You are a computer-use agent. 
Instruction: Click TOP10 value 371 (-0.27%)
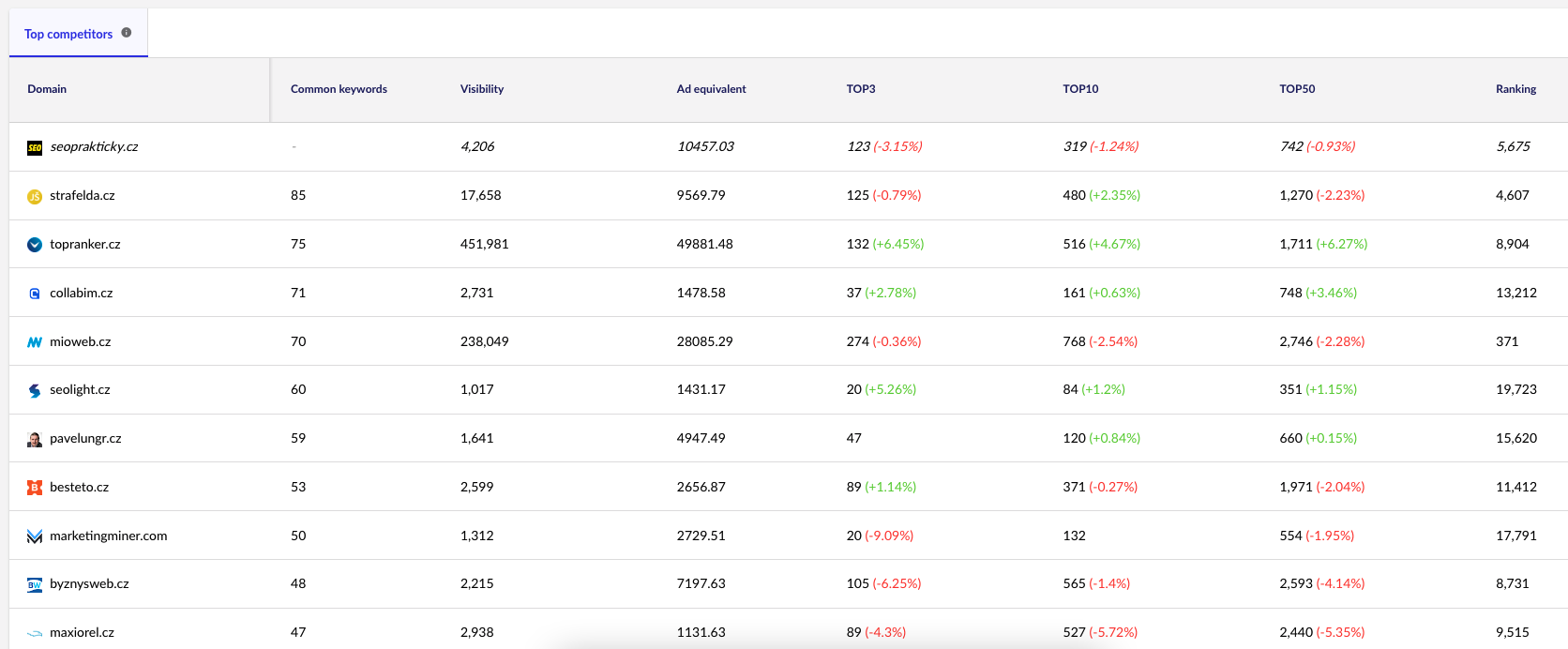point(1100,487)
